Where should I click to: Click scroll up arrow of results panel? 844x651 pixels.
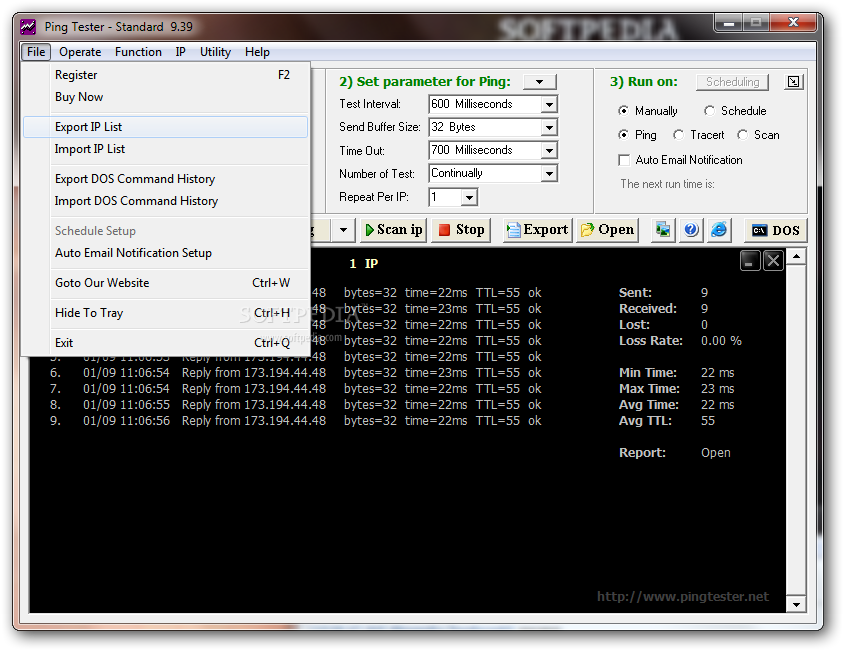pyautogui.click(x=796, y=257)
